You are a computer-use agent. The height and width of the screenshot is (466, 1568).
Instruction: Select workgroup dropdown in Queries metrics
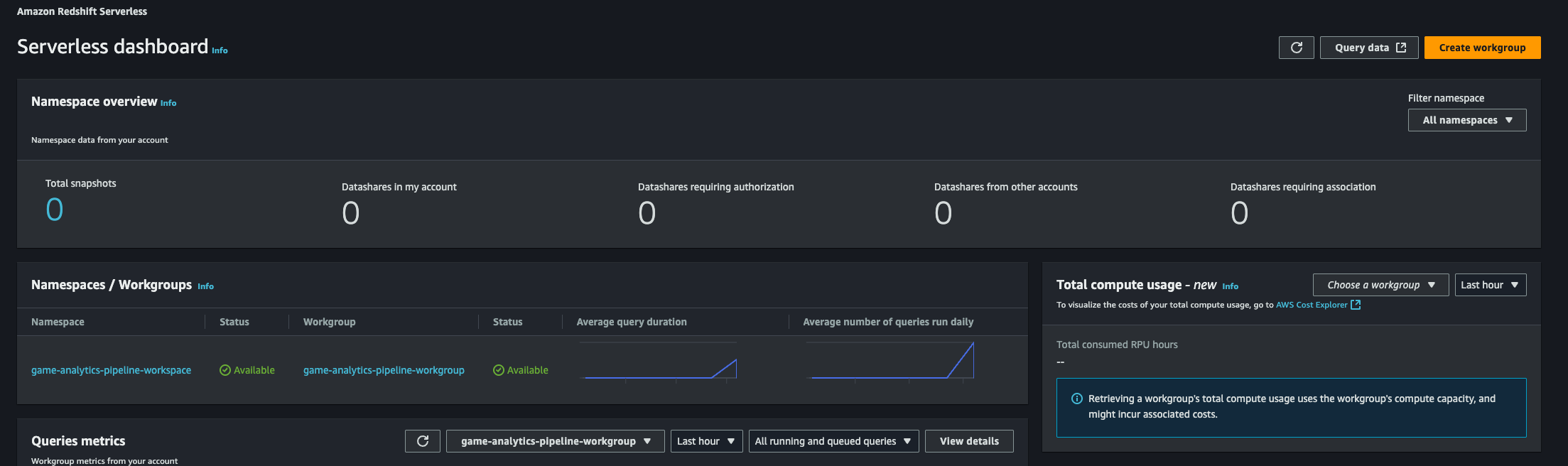point(556,441)
